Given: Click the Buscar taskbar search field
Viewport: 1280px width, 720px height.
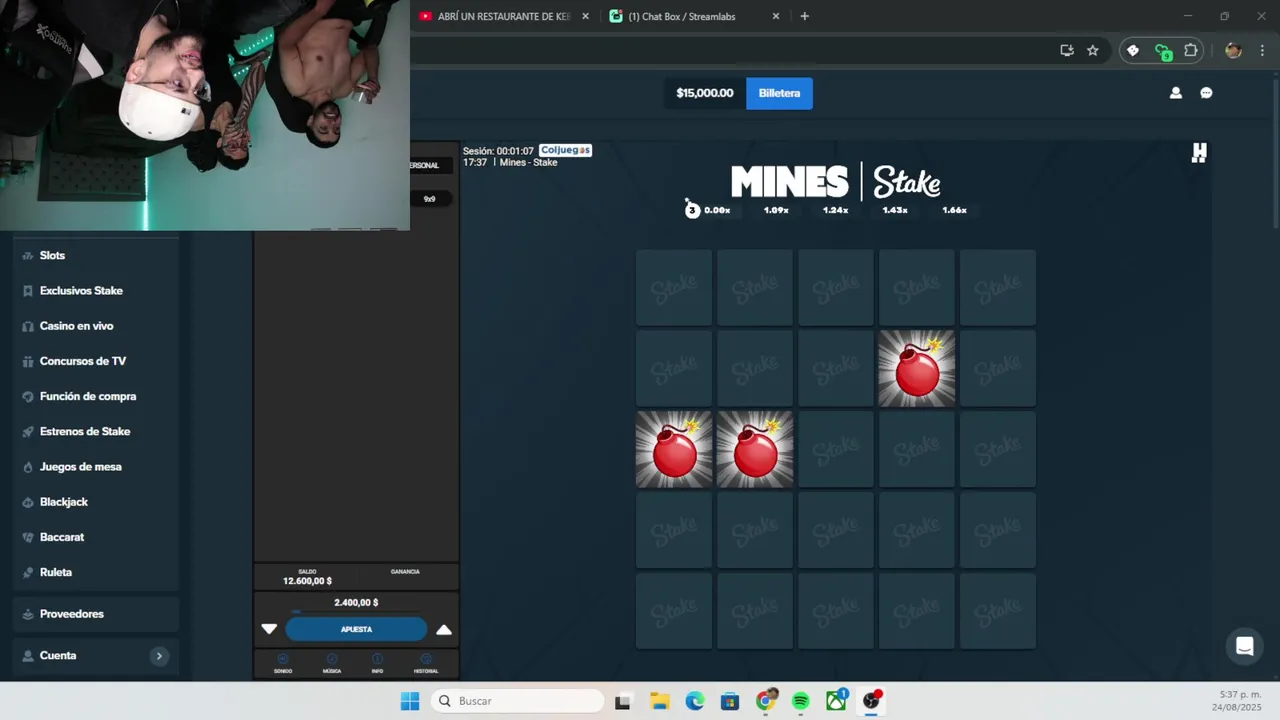Looking at the screenshot, I should click(519, 701).
